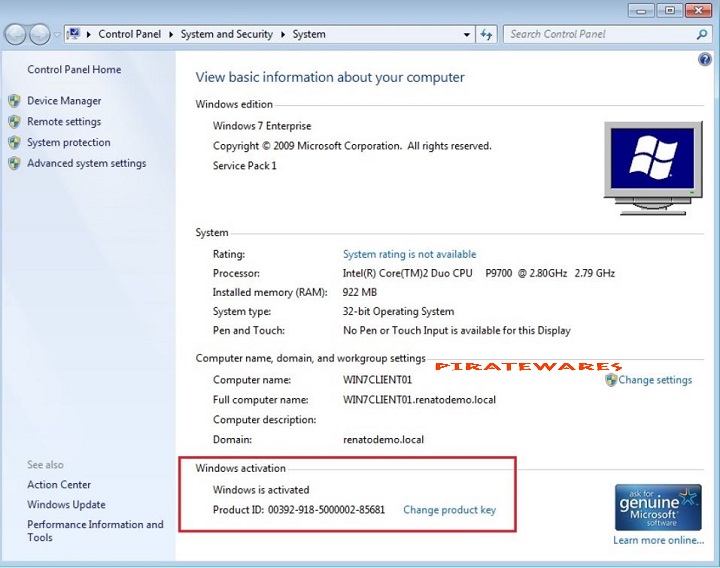Screen dimensions: 720x568
Task: Click the magnifying glass search icon
Action: [x=702, y=34]
